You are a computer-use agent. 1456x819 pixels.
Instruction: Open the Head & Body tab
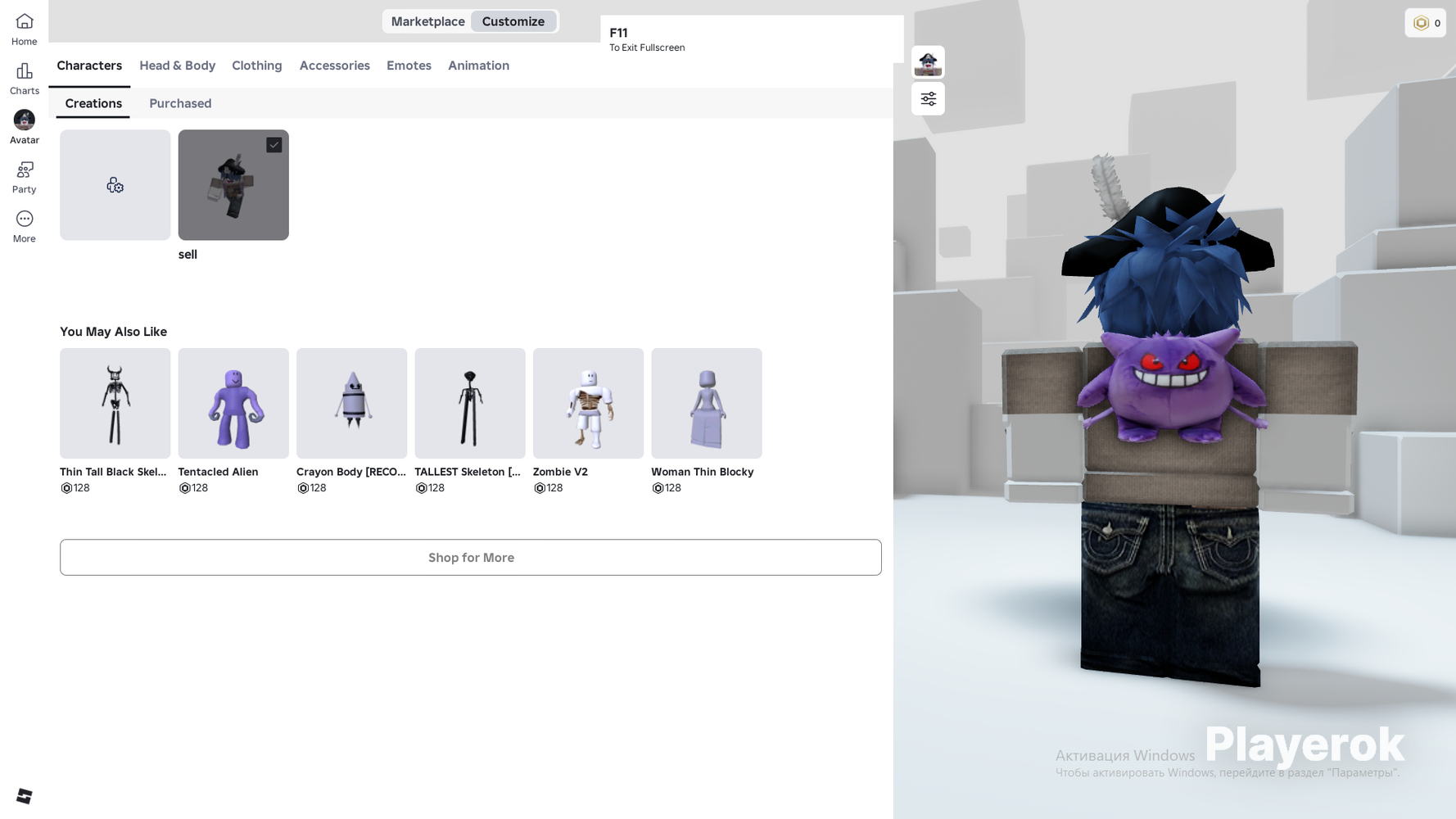(178, 66)
